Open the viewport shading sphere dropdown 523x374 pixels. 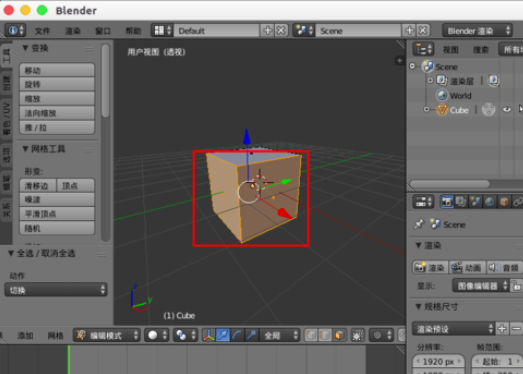pos(156,335)
